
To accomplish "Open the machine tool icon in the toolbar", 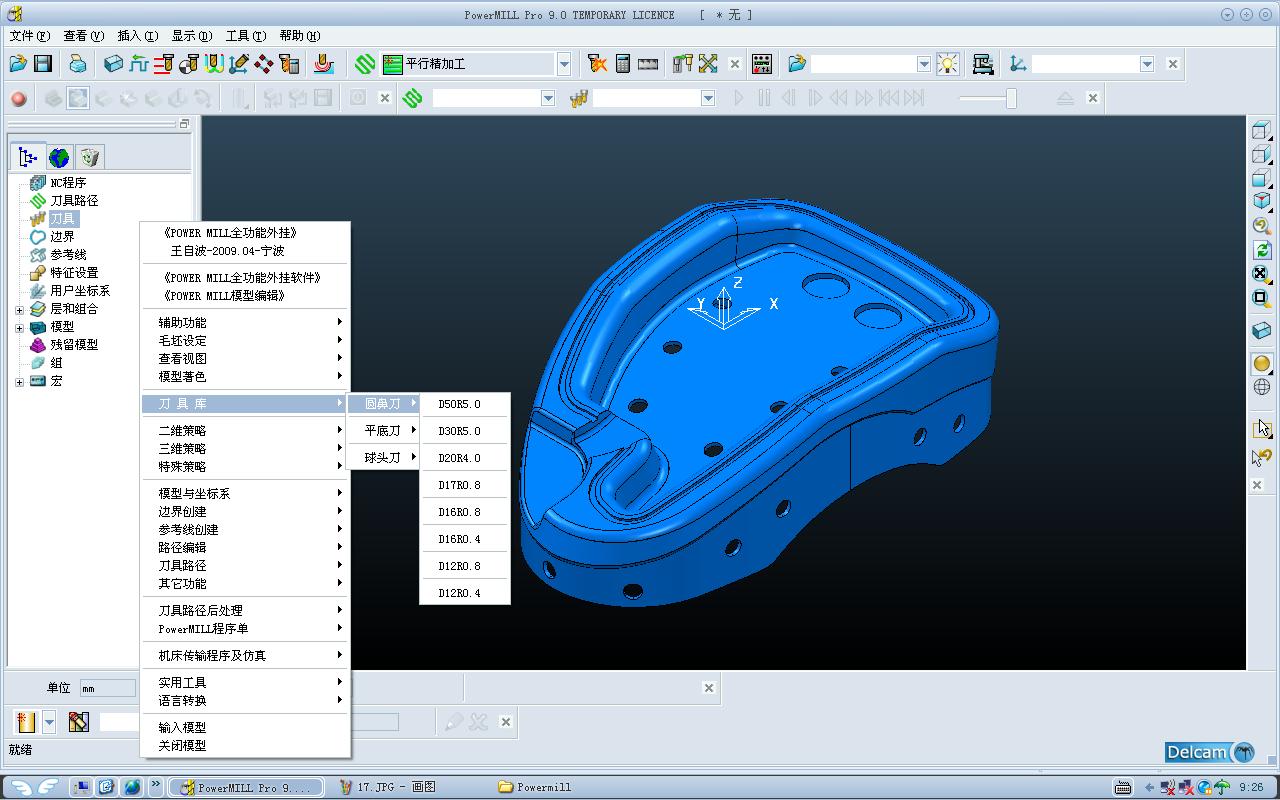I will click(983, 64).
